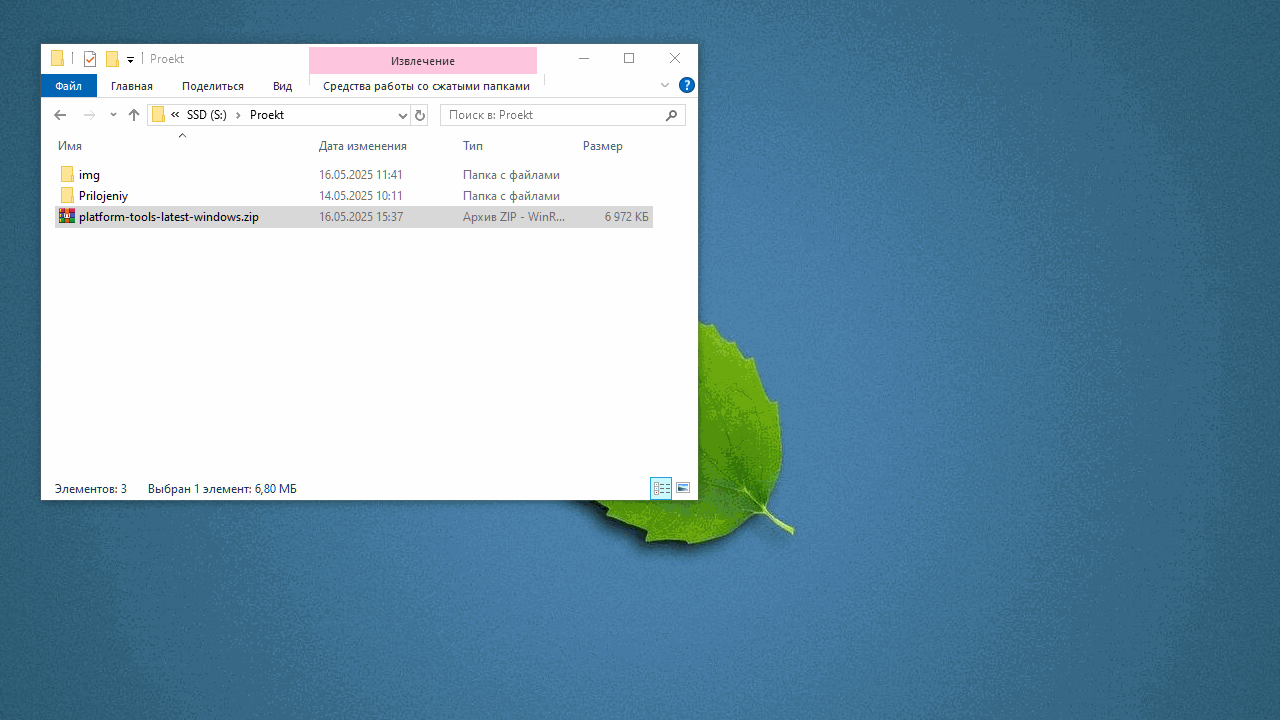Viewport: 1280px width, 720px height.
Task: Click the New folder quick access icon
Action: pyautogui.click(x=112, y=59)
